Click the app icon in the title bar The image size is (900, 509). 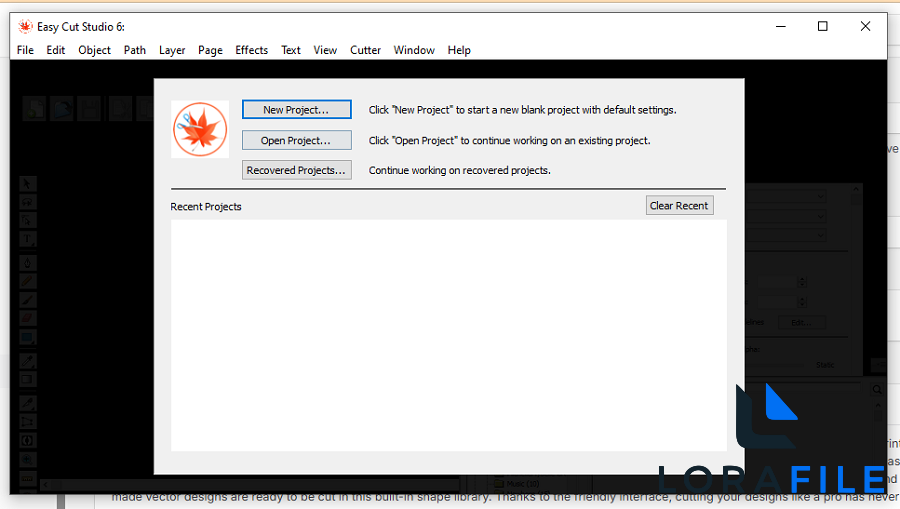point(25,26)
